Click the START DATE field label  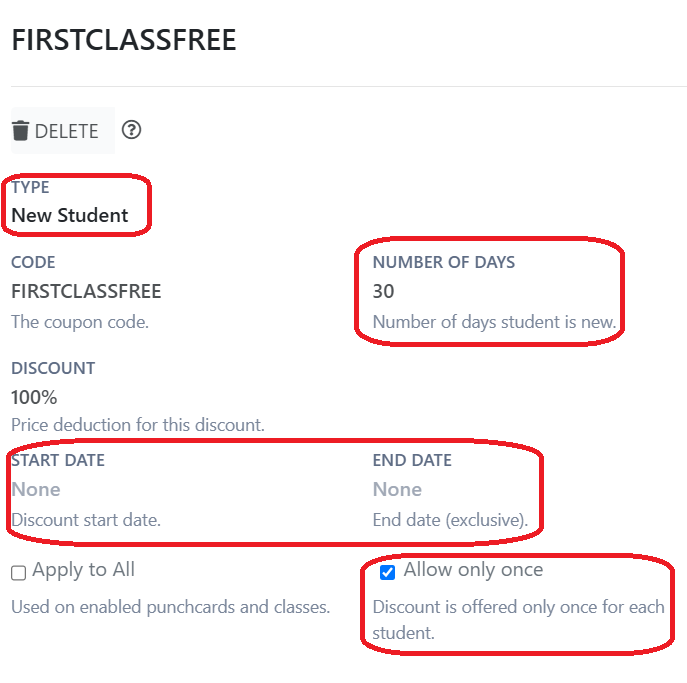pos(58,460)
